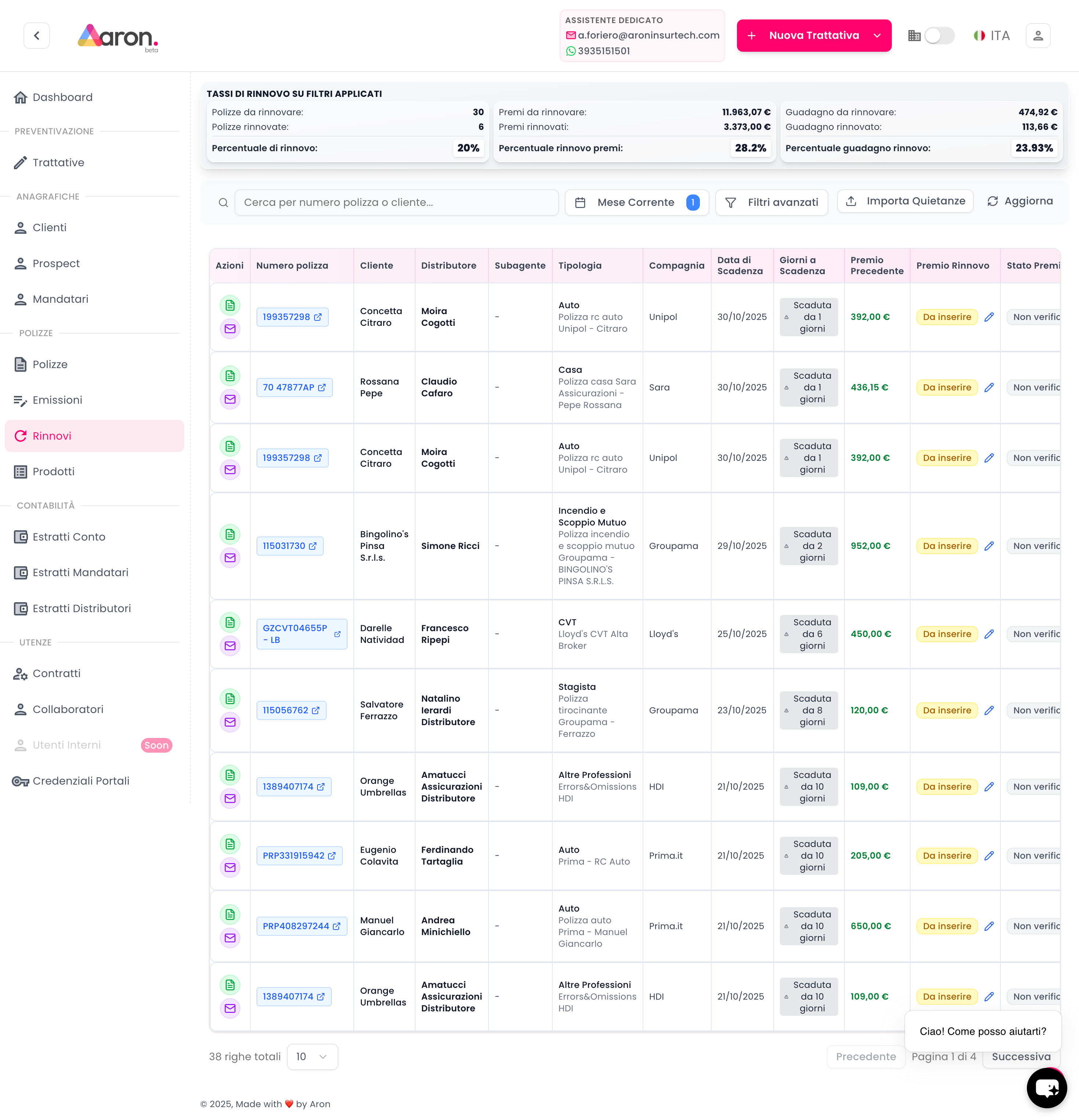Toggle the company view switch in header
Image resolution: width=1079 pixels, height=1120 pixels.
939,36
